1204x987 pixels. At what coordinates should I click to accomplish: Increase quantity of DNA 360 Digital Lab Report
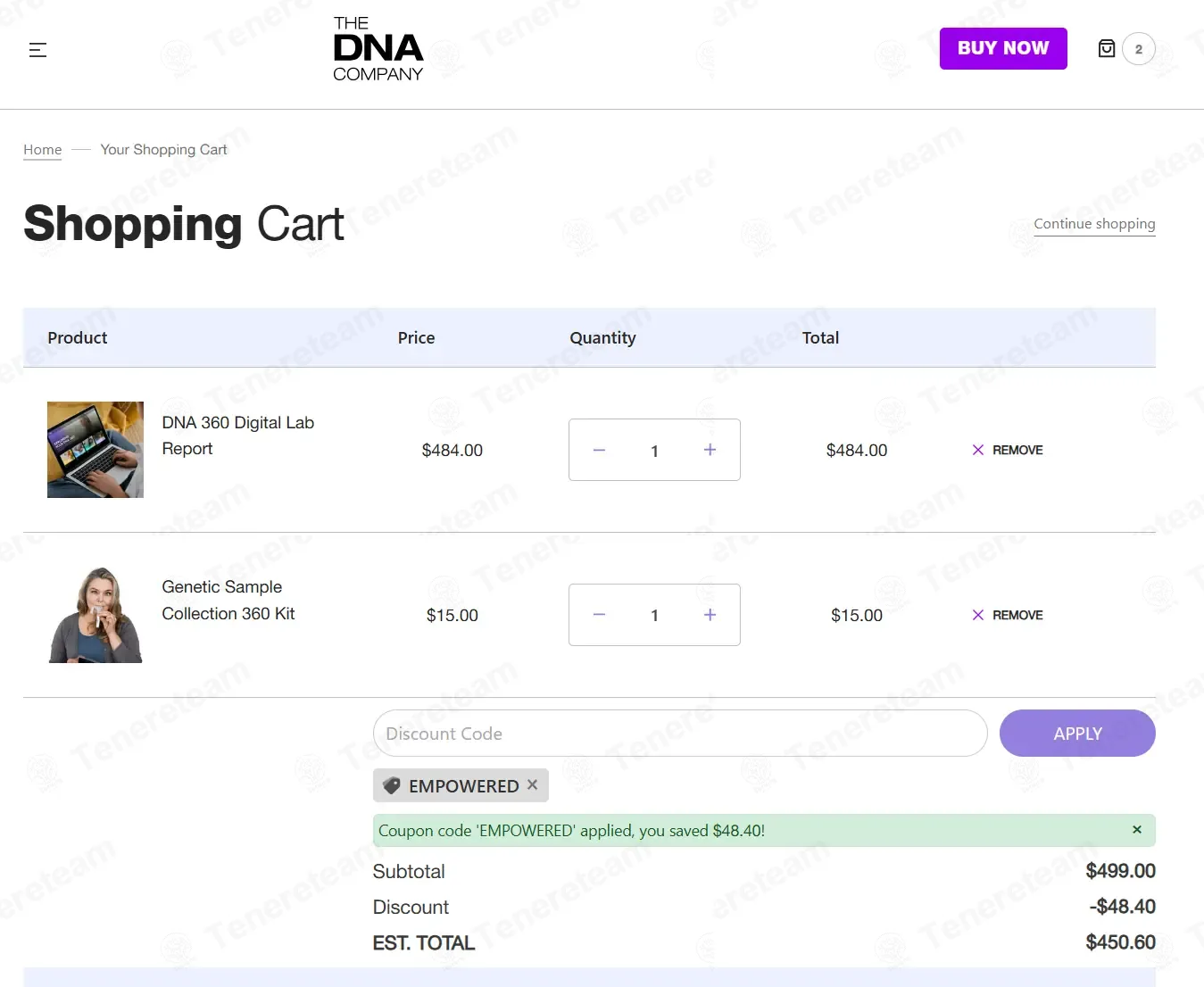(x=710, y=450)
